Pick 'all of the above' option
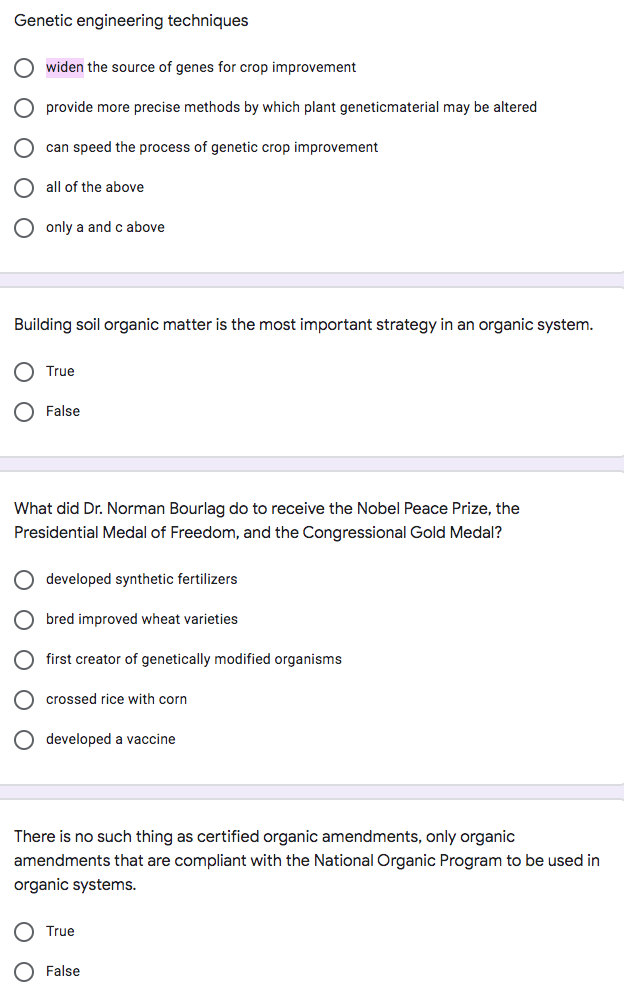624x1004 pixels. point(23,188)
